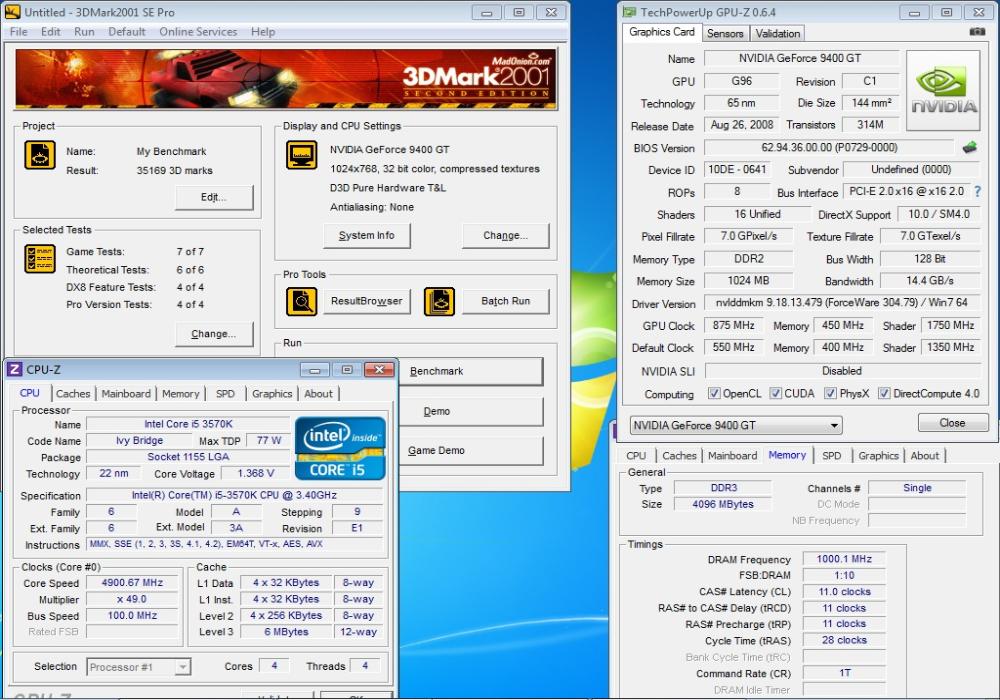Click the Code Name value Ivy Bridge
Viewport: 1000px width, 700px height.
(140, 441)
